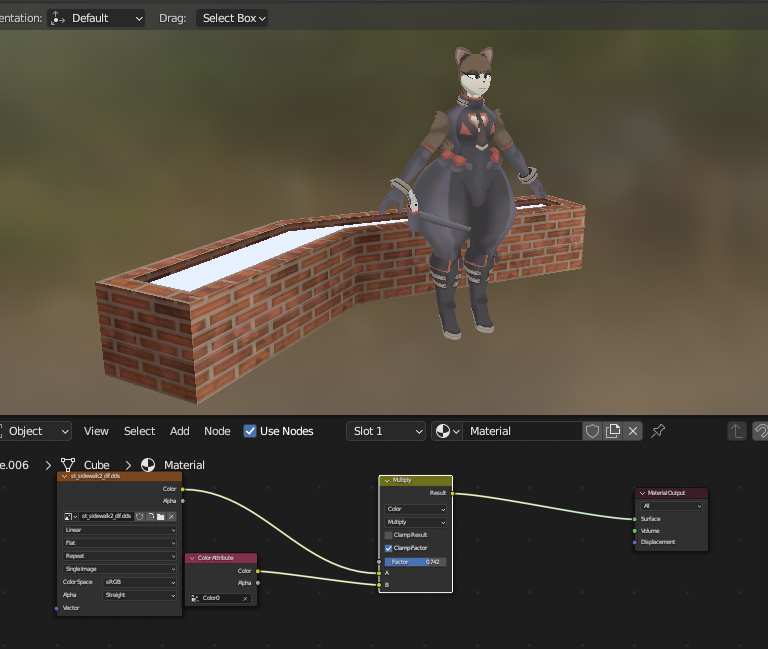Toggle fake user shield on Material
This screenshot has height=649, width=768.
pyautogui.click(x=593, y=431)
